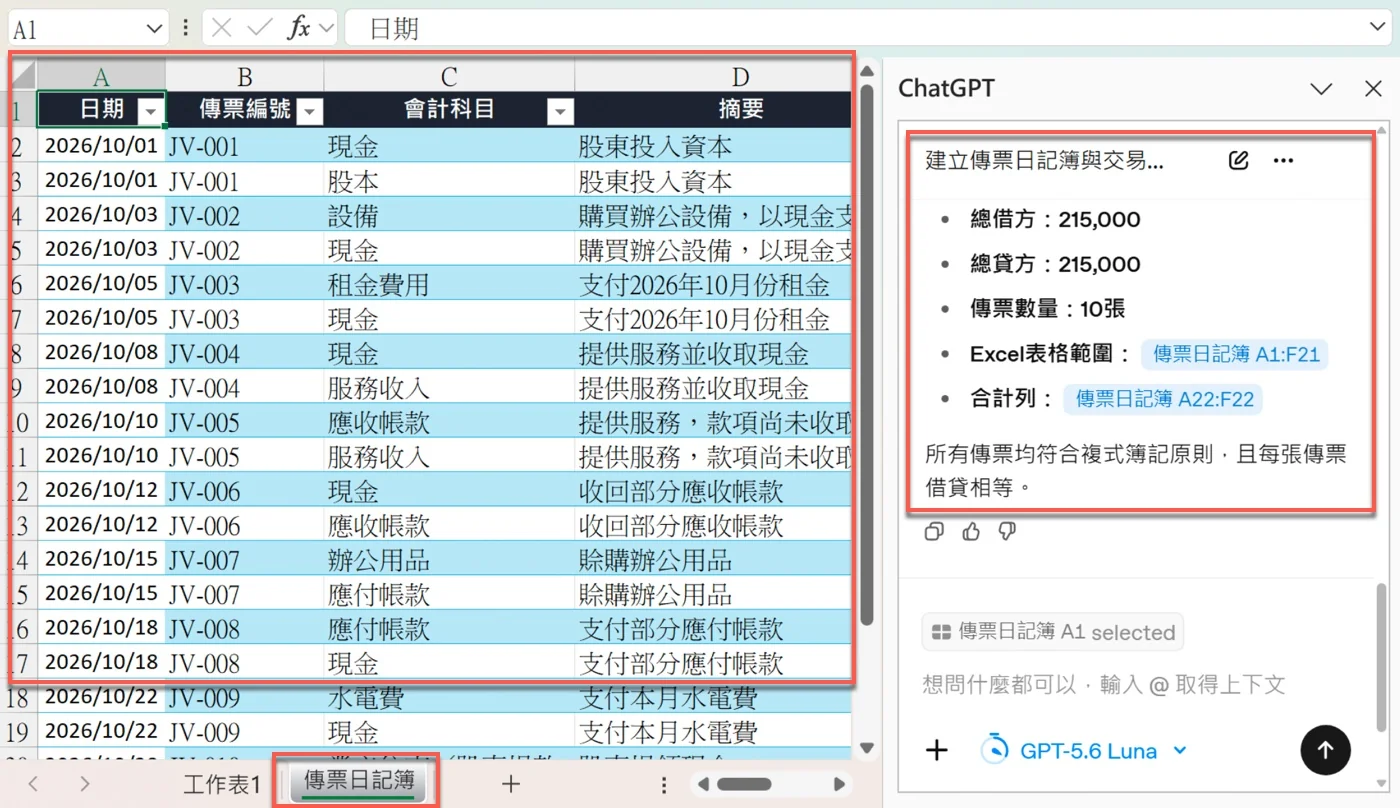Image resolution: width=1400 pixels, height=808 pixels.
Task: Give thumbs down to the response
Action: coord(1007,532)
